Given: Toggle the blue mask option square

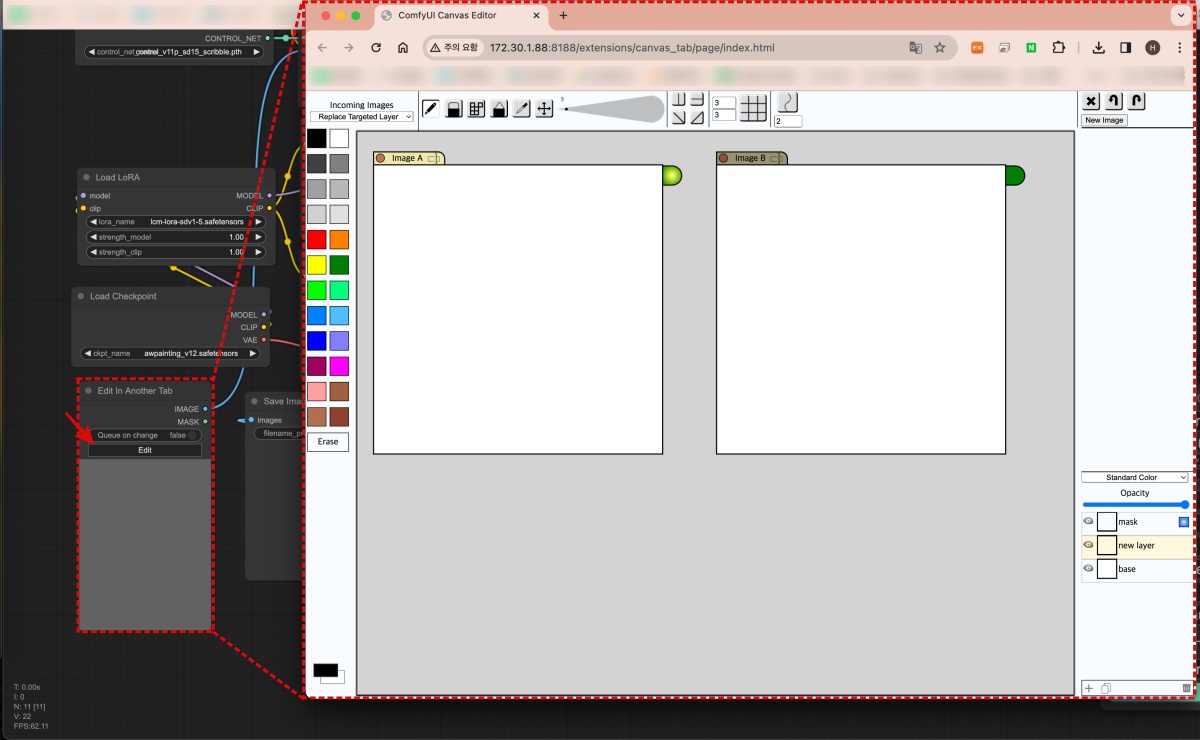Looking at the screenshot, I should click(x=1184, y=522).
